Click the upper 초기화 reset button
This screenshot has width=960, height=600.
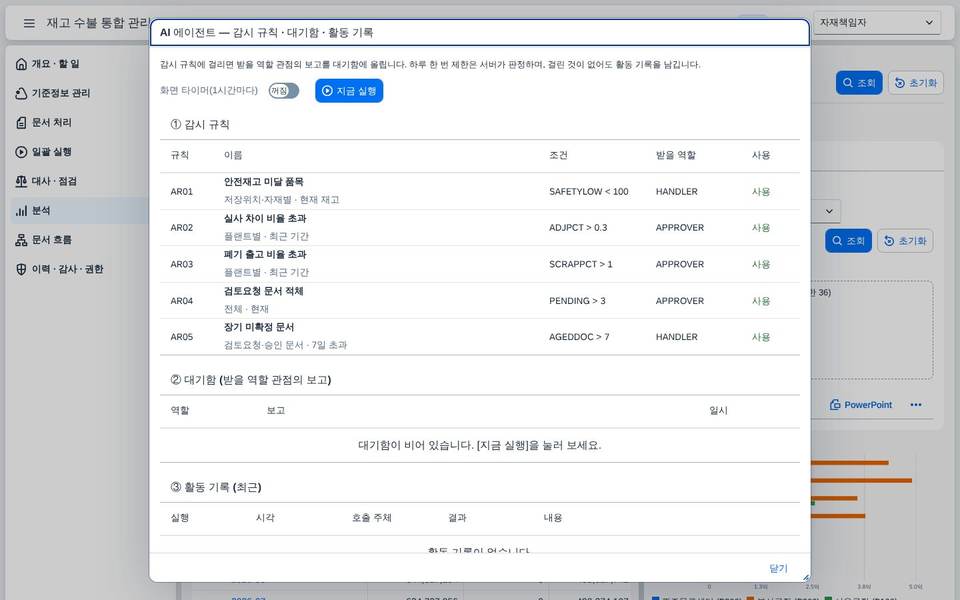tap(916, 83)
